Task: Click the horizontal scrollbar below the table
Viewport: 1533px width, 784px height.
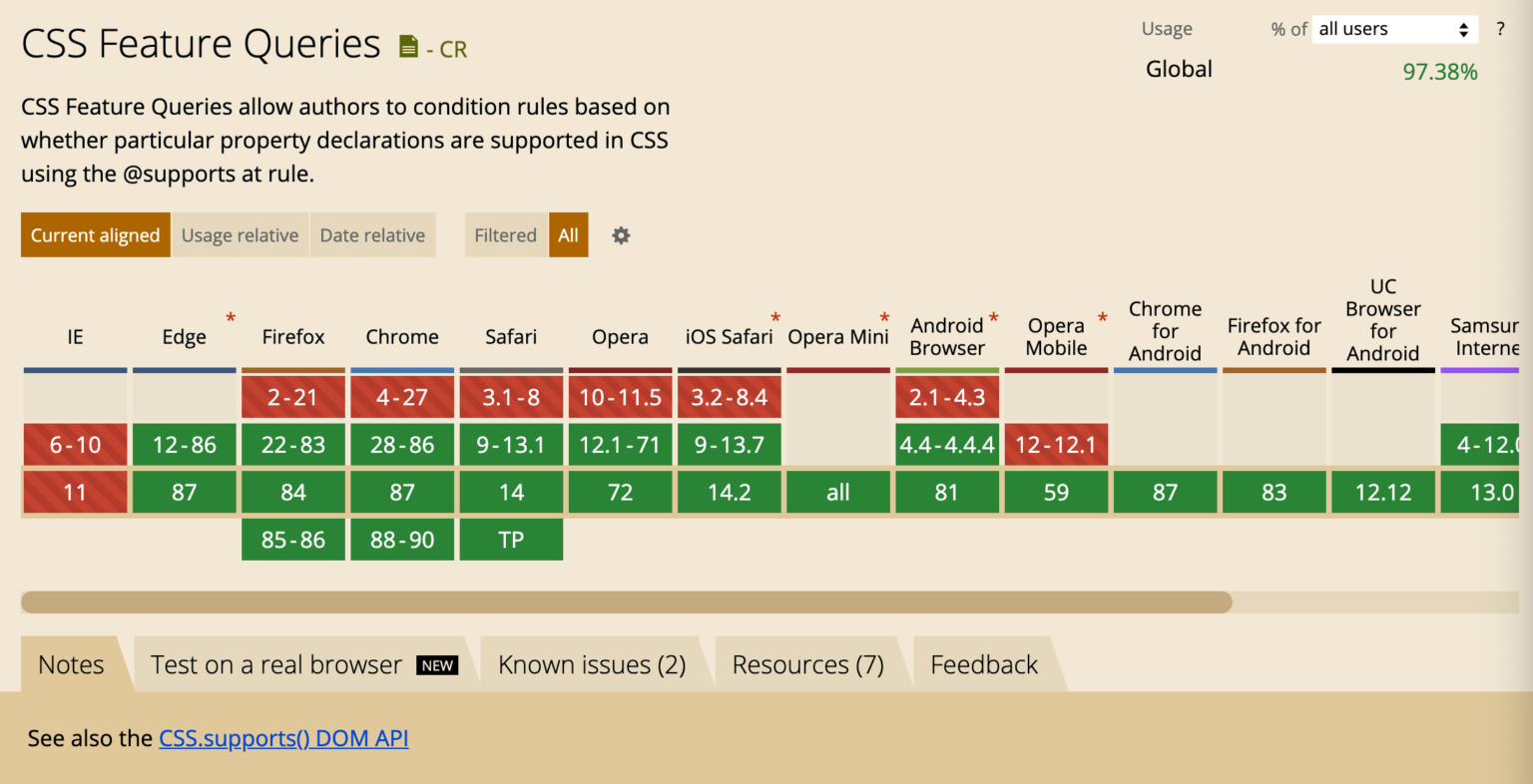Action: coord(627,601)
